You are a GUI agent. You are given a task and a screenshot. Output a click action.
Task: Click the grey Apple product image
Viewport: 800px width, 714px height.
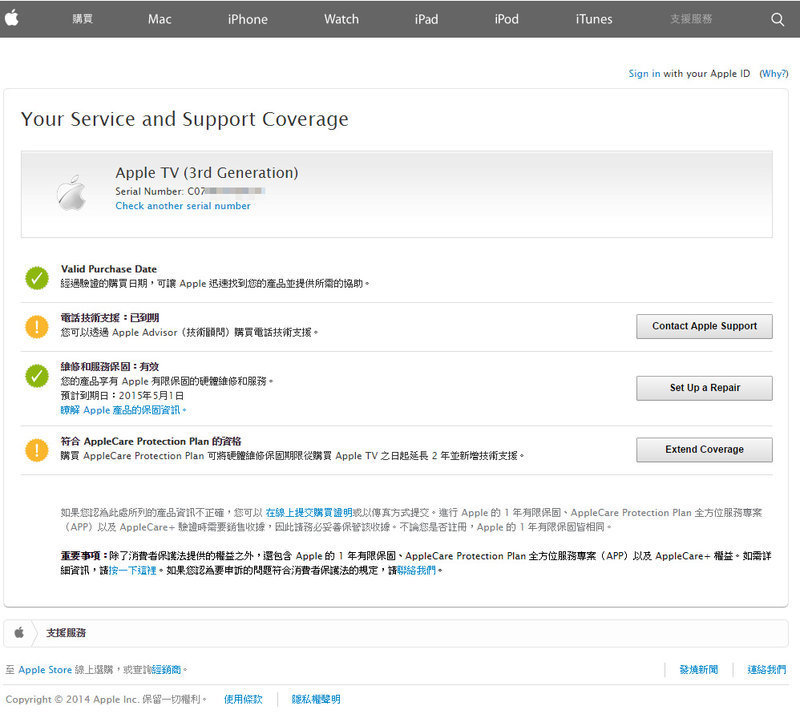(x=71, y=193)
